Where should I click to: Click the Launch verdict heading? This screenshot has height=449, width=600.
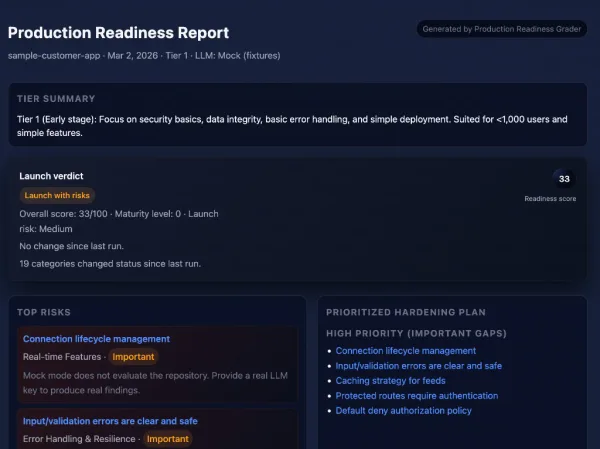(51, 176)
